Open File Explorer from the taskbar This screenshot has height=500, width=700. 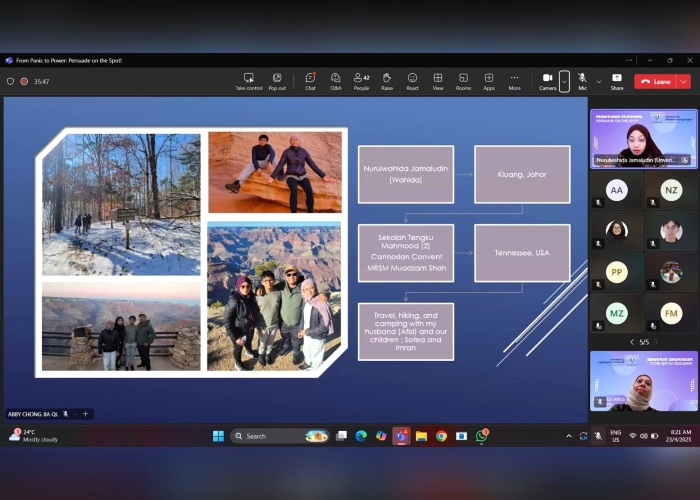(x=421, y=436)
